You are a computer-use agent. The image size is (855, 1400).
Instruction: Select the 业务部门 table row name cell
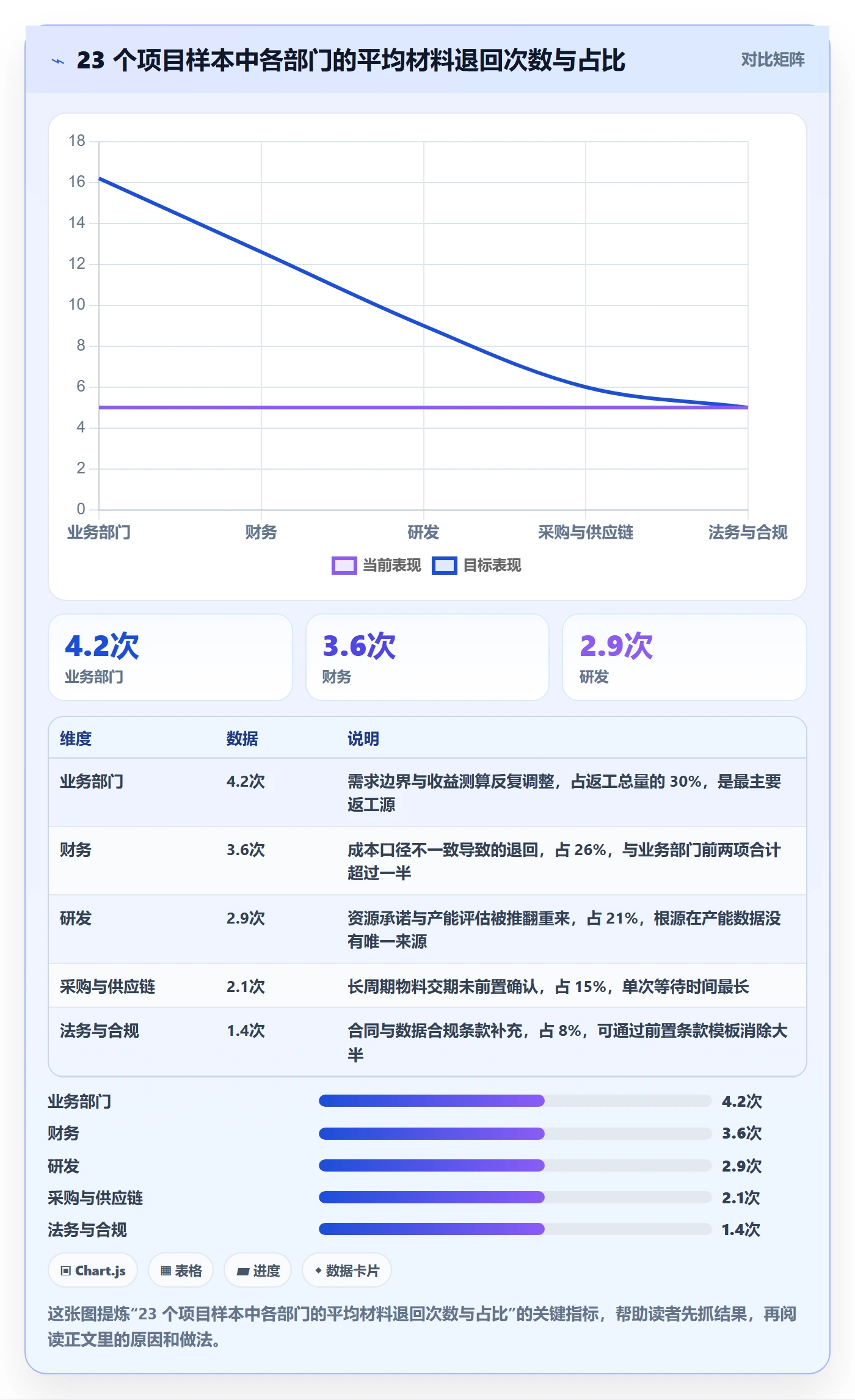[x=92, y=781]
